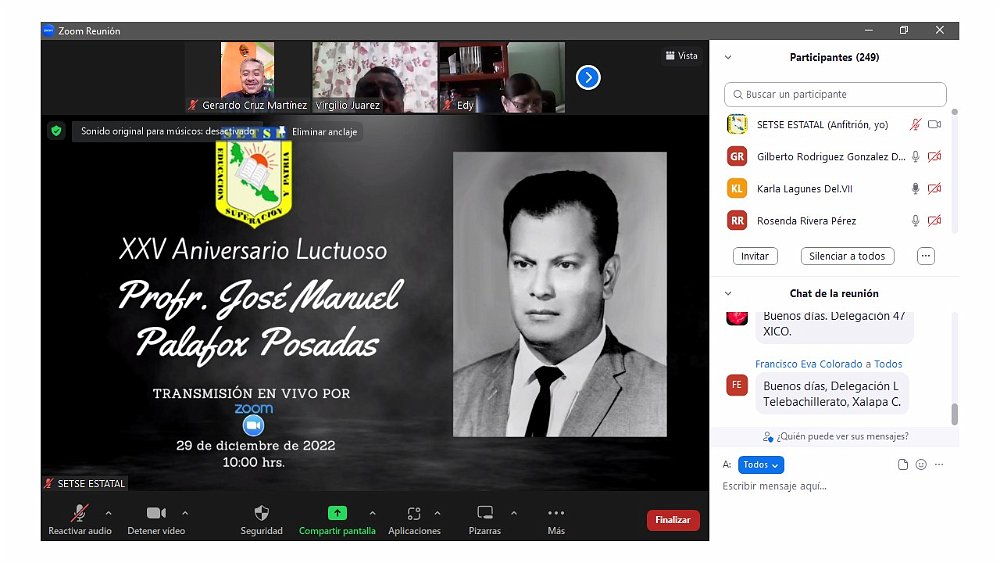The width and height of the screenshot is (1000, 563).
Task: Open participant options three-dot menu
Action: (926, 256)
